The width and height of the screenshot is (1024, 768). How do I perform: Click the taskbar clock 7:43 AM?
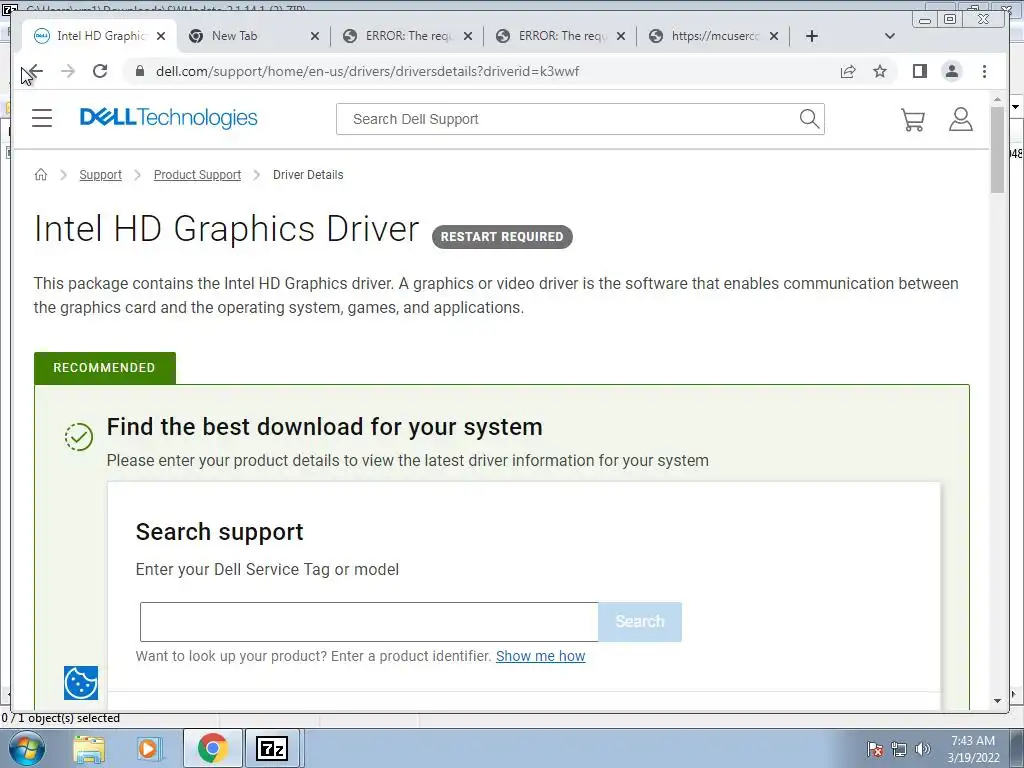click(972, 741)
